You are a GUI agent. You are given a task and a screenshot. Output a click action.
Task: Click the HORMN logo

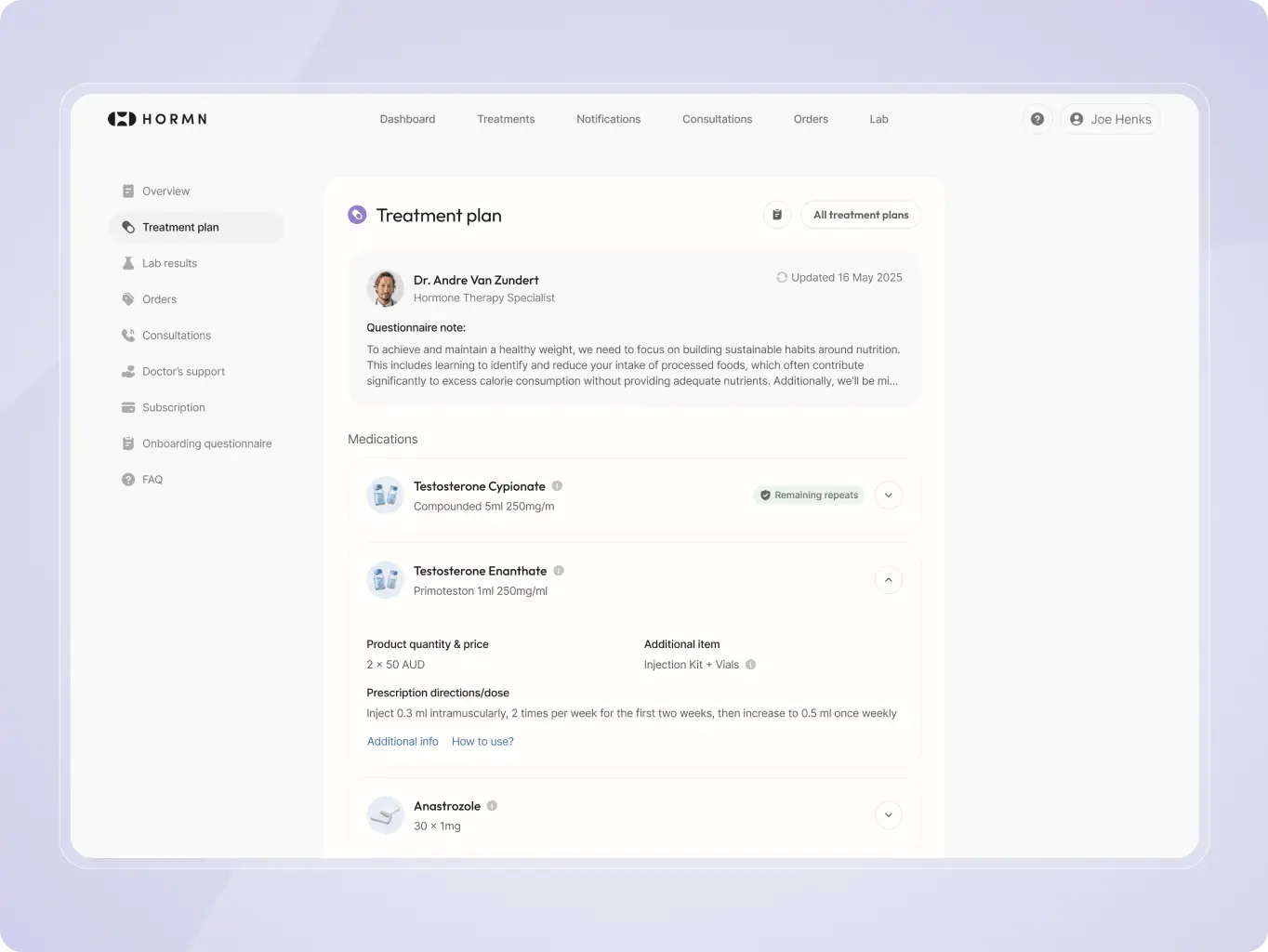point(157,119)
